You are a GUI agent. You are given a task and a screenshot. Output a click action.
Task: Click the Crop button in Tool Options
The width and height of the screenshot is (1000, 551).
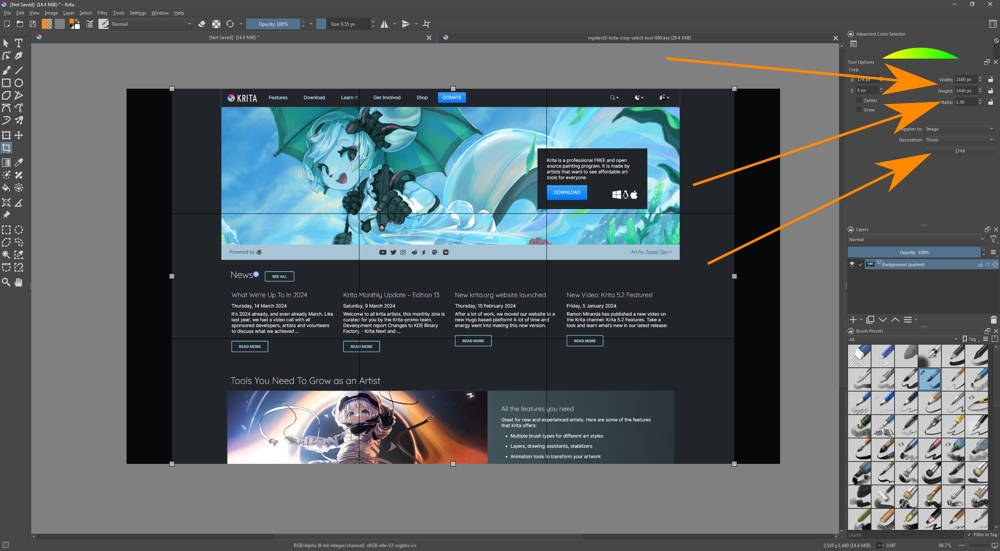click(x=960, y=151)
